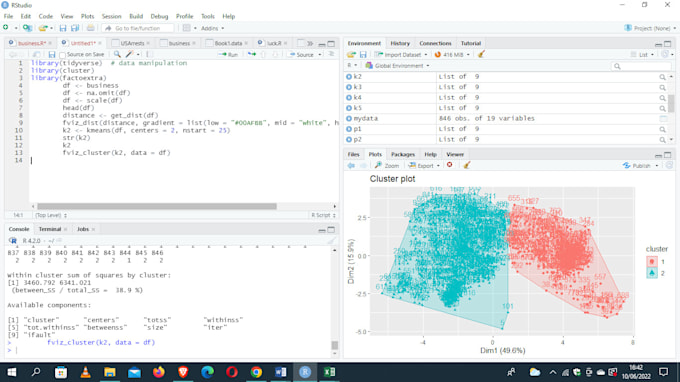Go to previous plot arrow

(351, 166)
